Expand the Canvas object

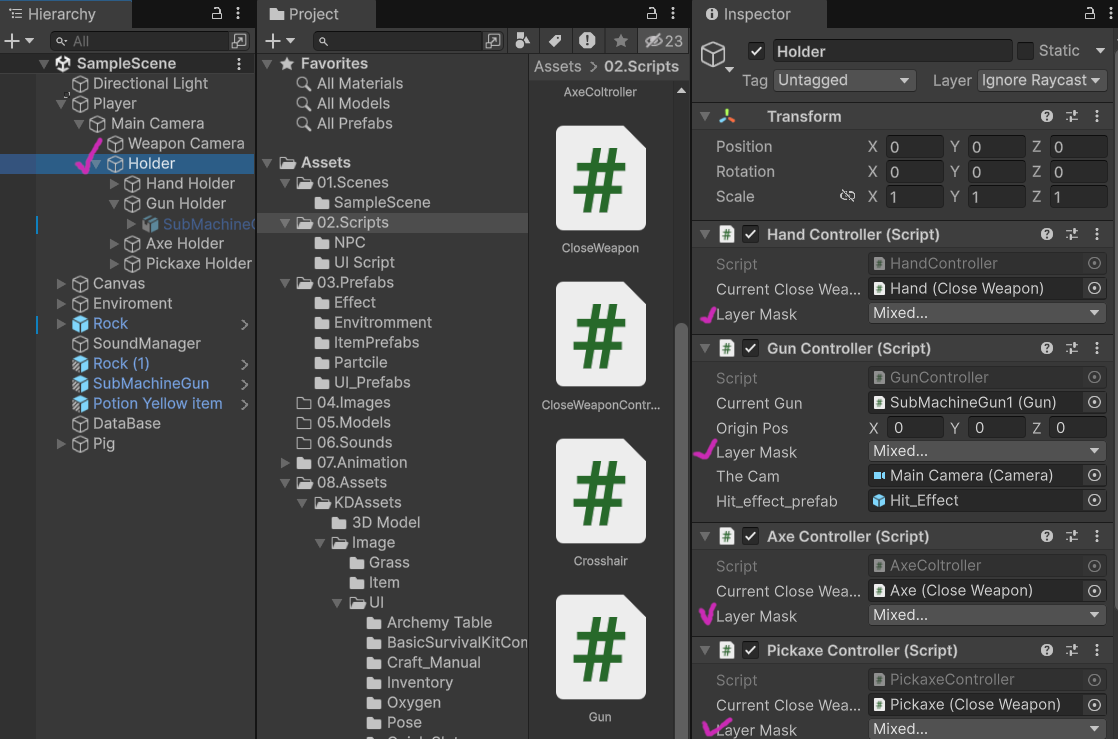point(61,284)
